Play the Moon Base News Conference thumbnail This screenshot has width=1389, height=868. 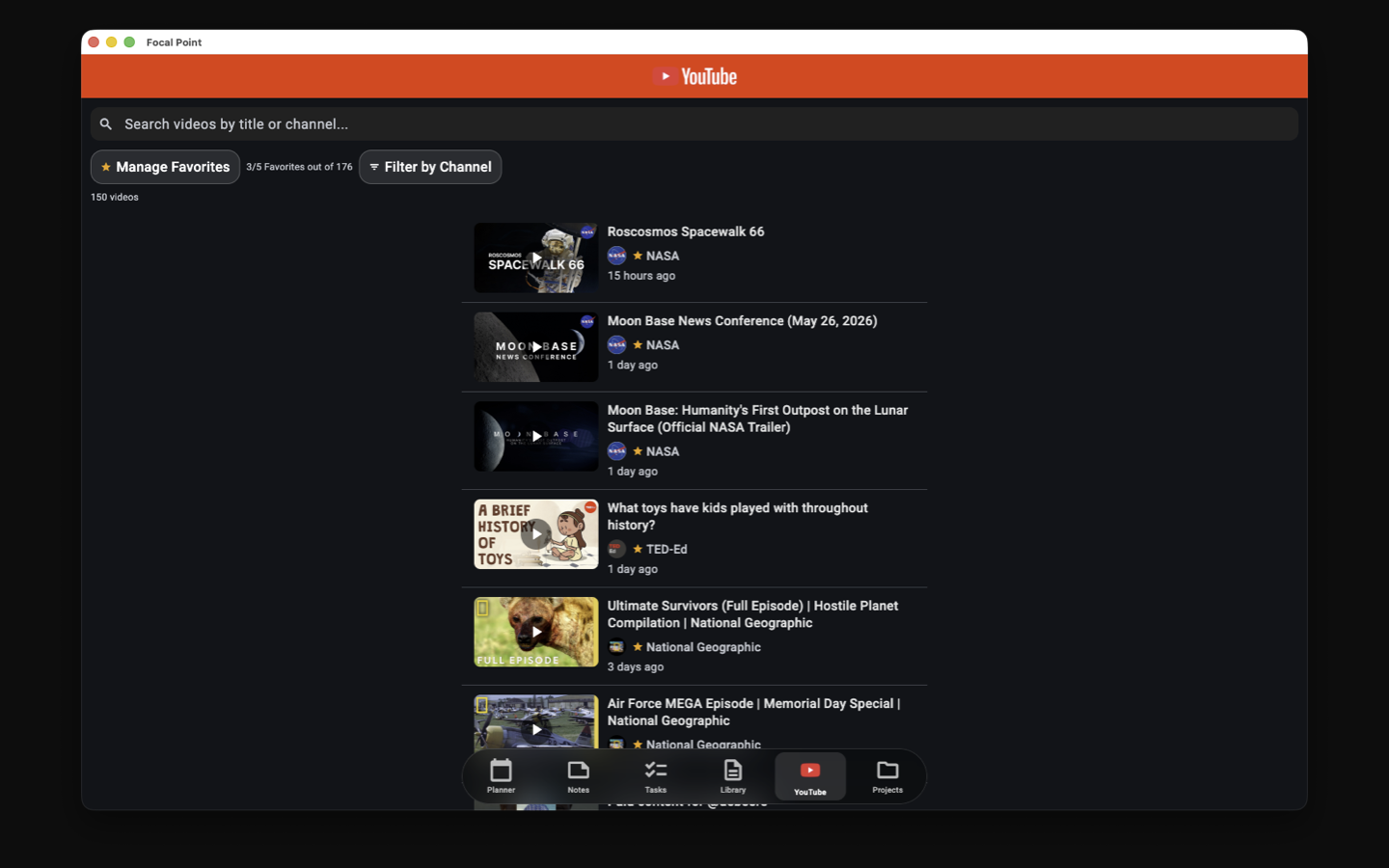(536, 347)
